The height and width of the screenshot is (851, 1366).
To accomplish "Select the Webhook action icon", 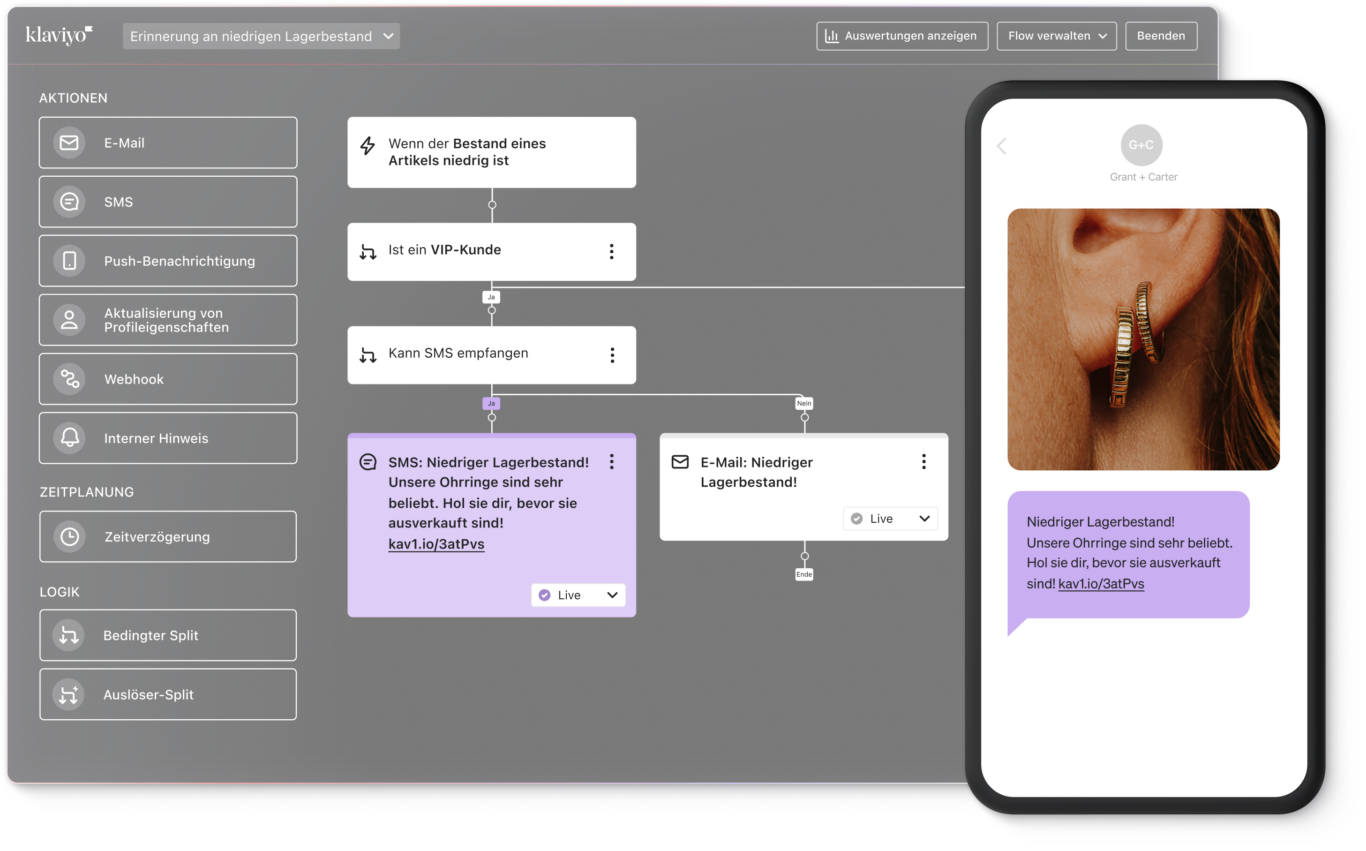I will (x=69, y=379).
